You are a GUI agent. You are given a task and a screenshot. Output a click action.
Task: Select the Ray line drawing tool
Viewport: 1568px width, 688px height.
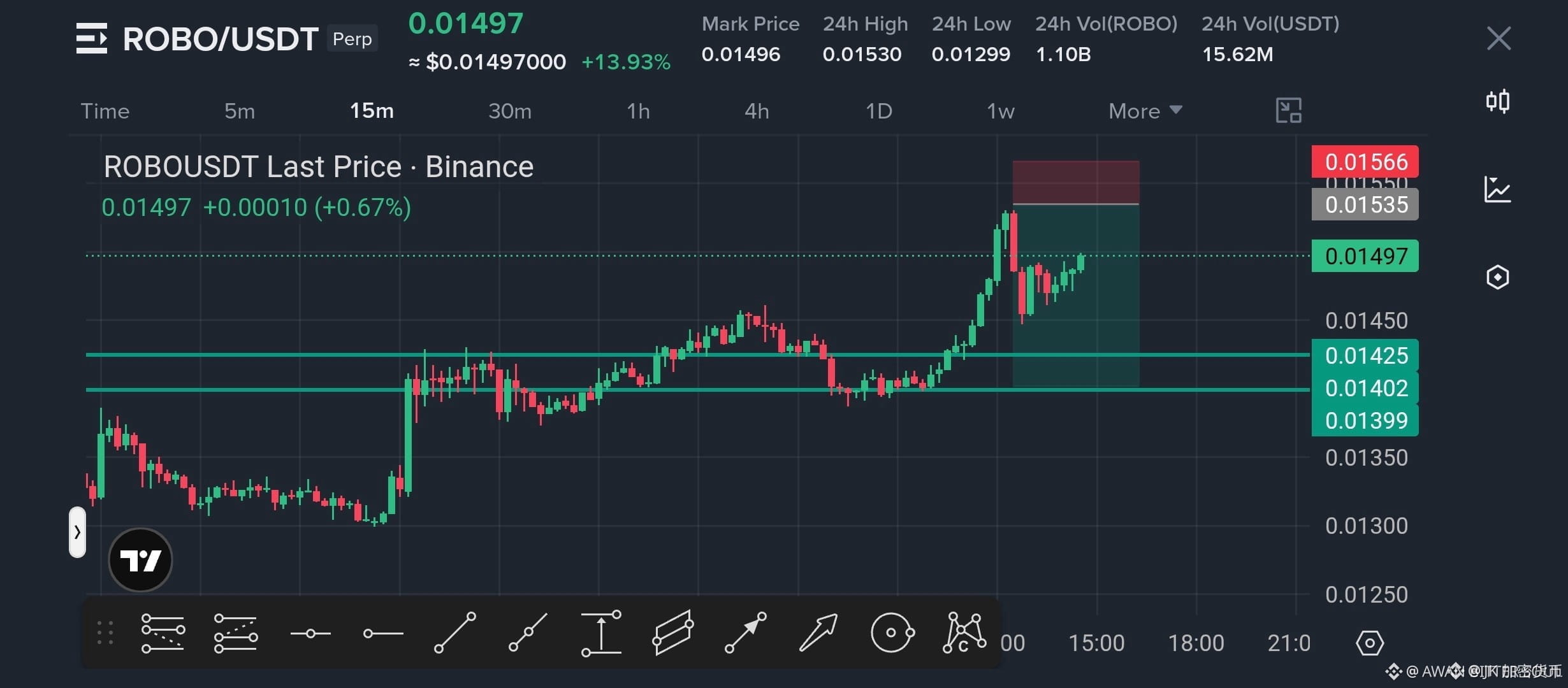coord(528,633)
